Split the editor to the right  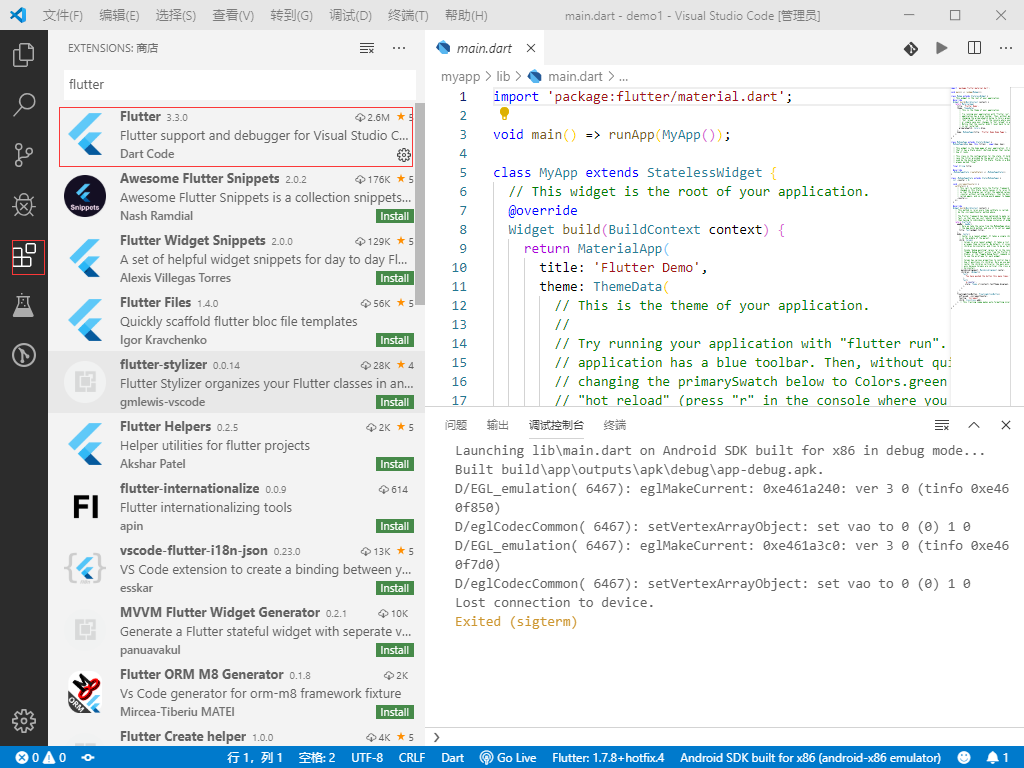click(974, 48)
